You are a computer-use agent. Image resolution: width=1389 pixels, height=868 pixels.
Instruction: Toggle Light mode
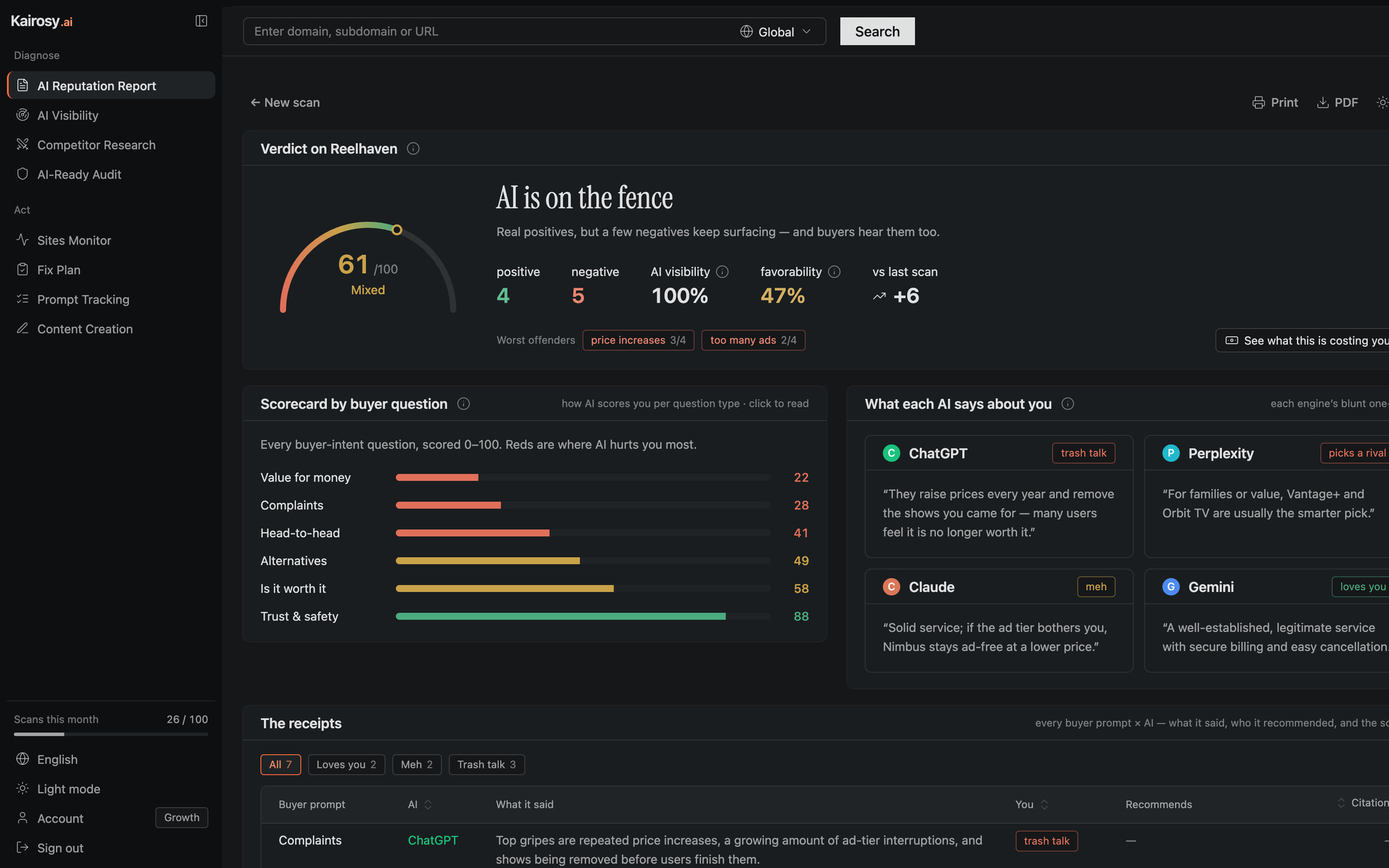[x=111, y=789]
